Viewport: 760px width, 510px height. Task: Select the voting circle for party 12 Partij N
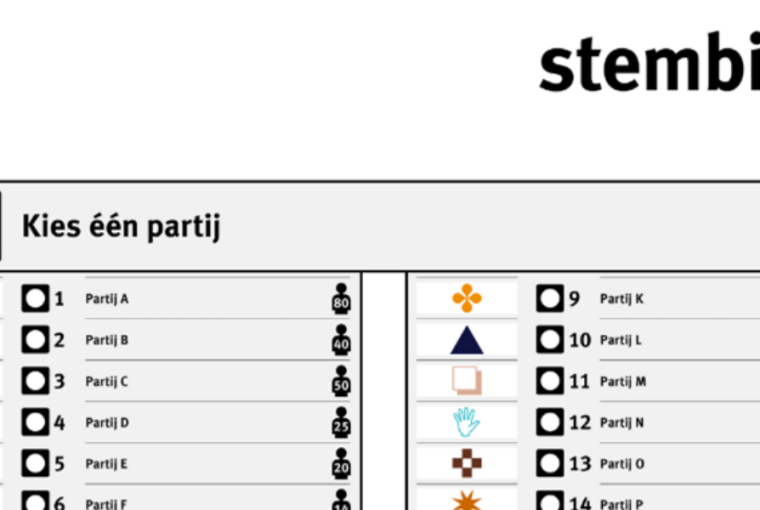click(x=550, y=422)
